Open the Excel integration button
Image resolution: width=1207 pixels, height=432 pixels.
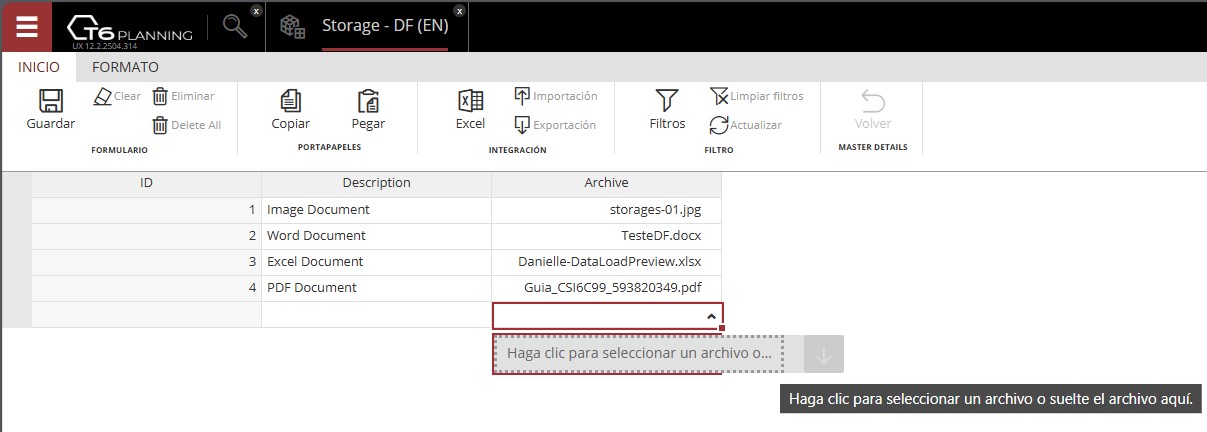click(x=470, y=110)
